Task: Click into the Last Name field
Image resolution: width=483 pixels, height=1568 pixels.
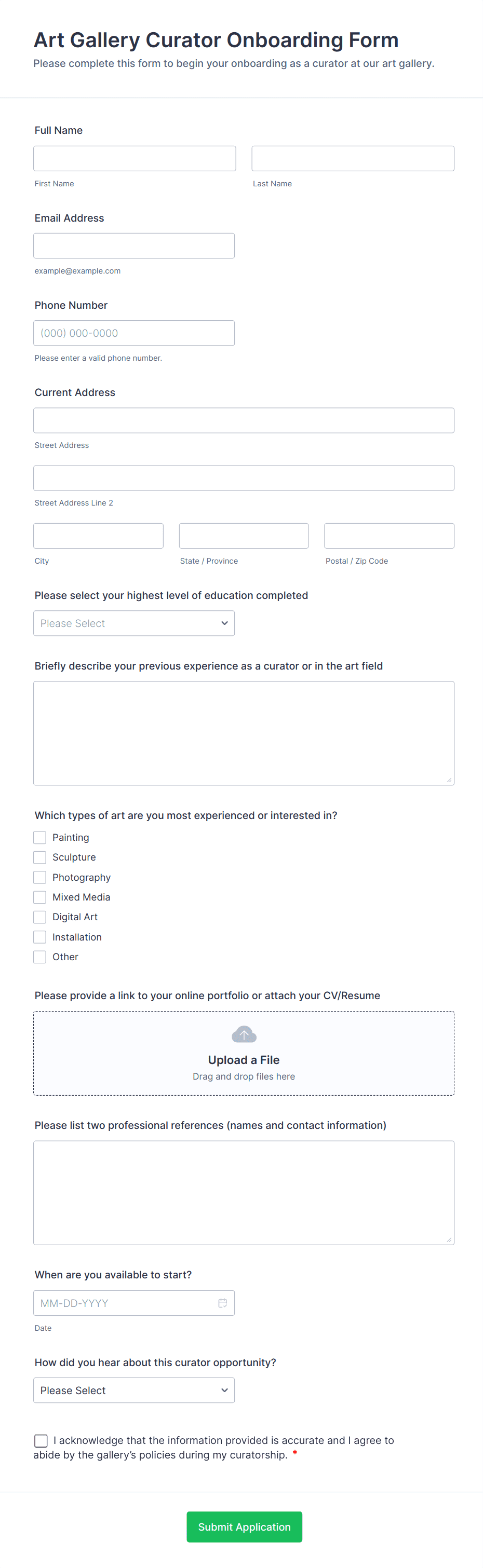Action: (353, 158)
